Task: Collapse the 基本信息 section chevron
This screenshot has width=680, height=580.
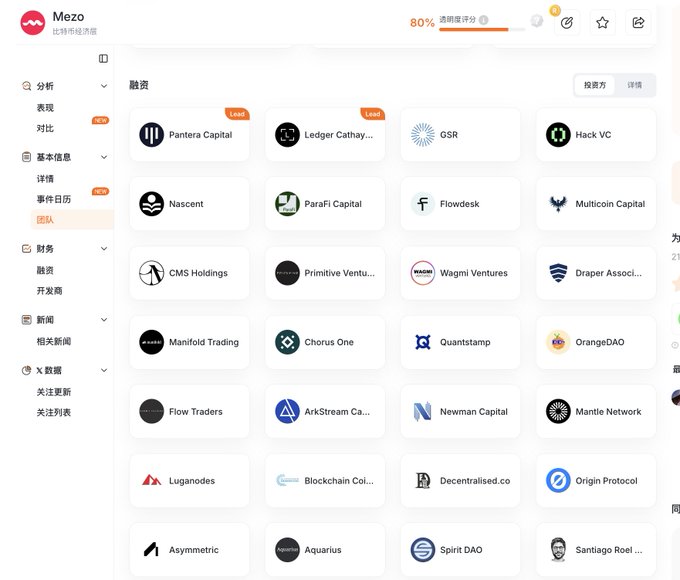Action: click(104, 157)
